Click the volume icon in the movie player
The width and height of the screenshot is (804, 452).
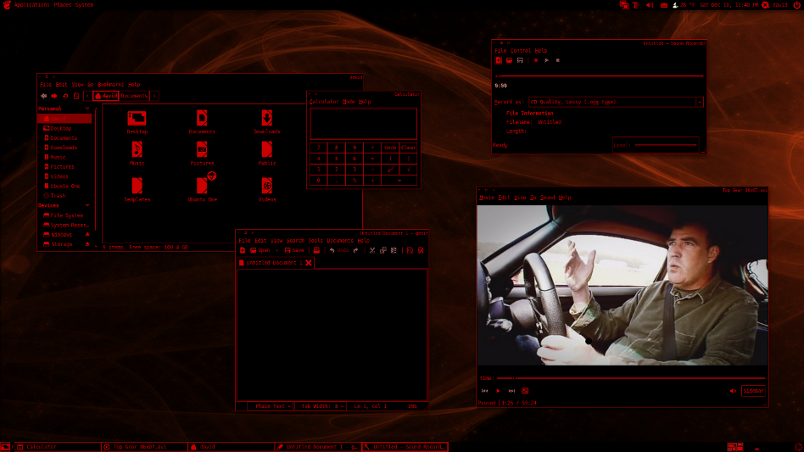click(x=733, y=391)
